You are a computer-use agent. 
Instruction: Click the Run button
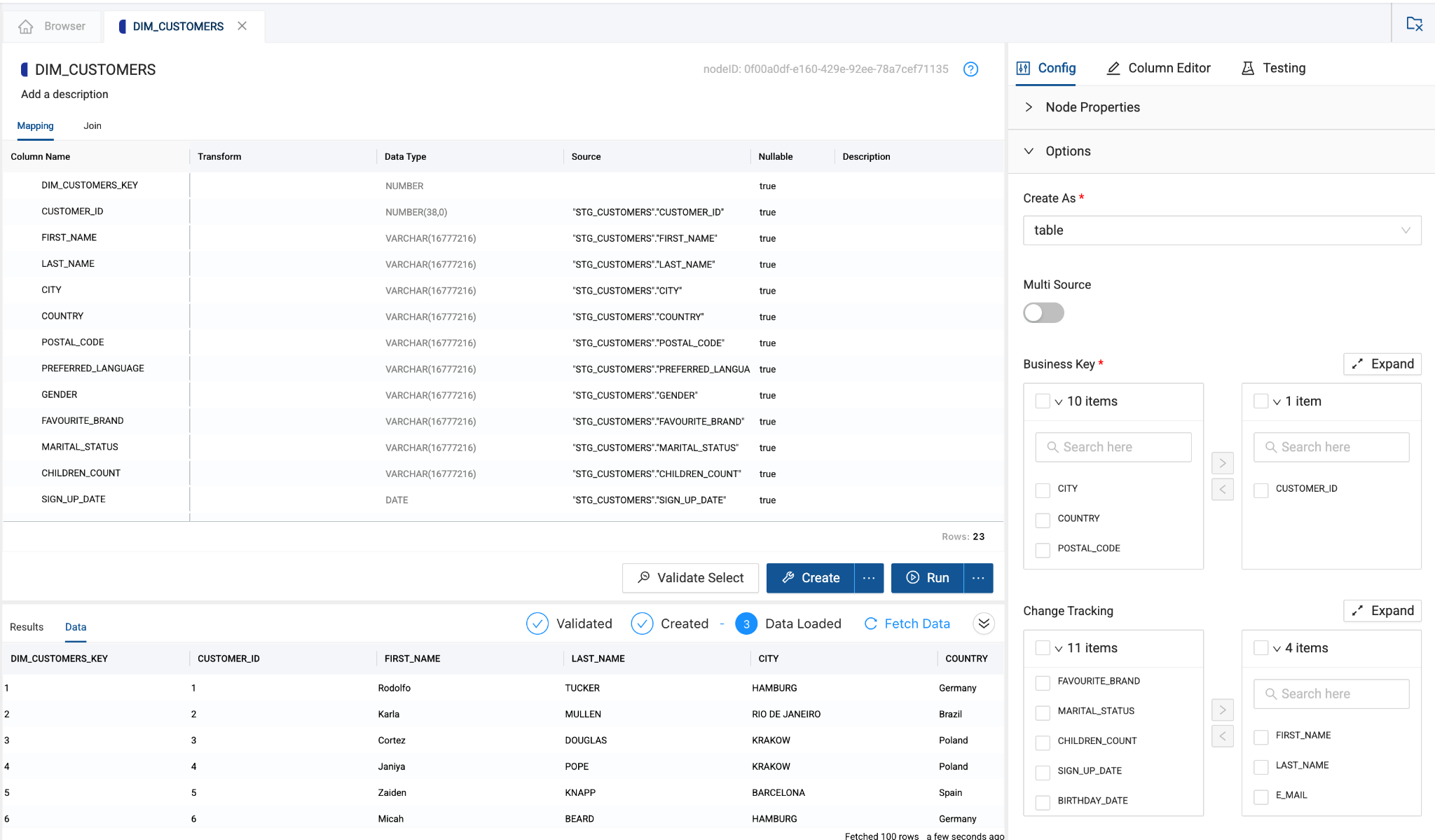[928, 578]
